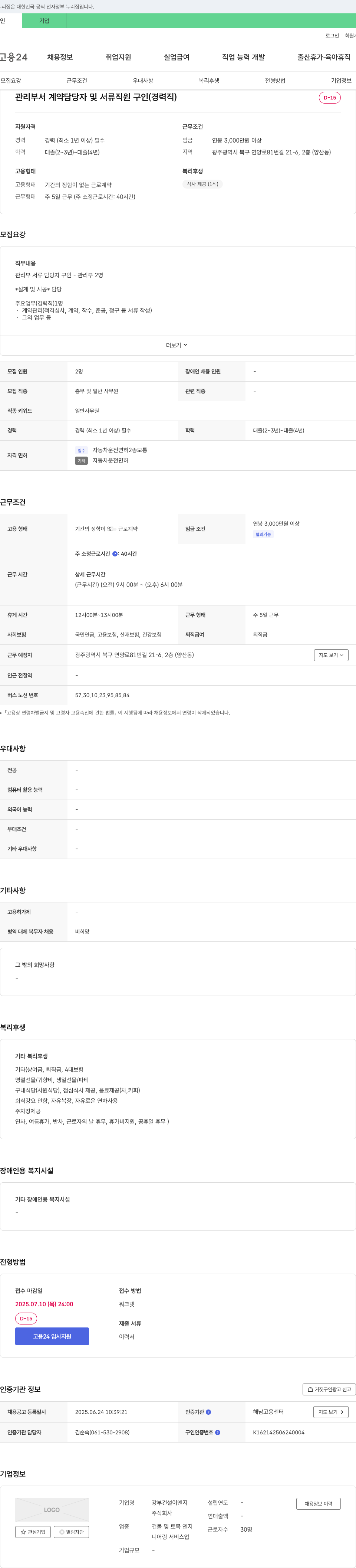Click the help icon beside 주 소정근로시간
This screenshot has width=356, height=1568.
[x=115, y=554]
